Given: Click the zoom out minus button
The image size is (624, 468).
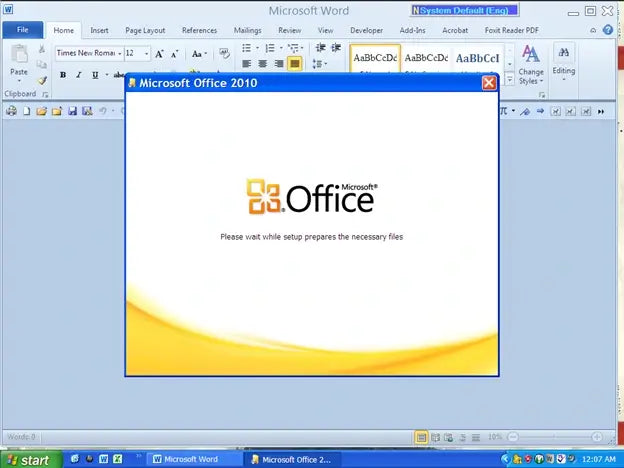Looking at the screenshot, I should 513,437.
